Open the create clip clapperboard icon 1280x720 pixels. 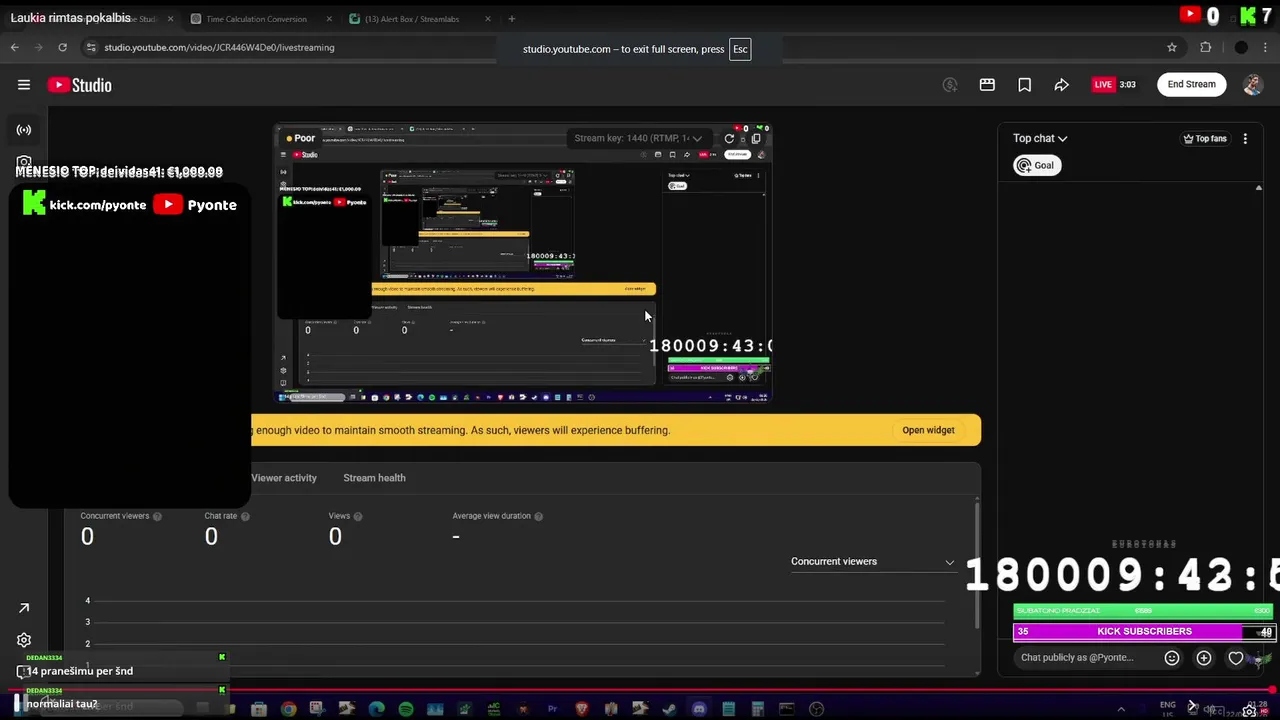tap(987, 85)
